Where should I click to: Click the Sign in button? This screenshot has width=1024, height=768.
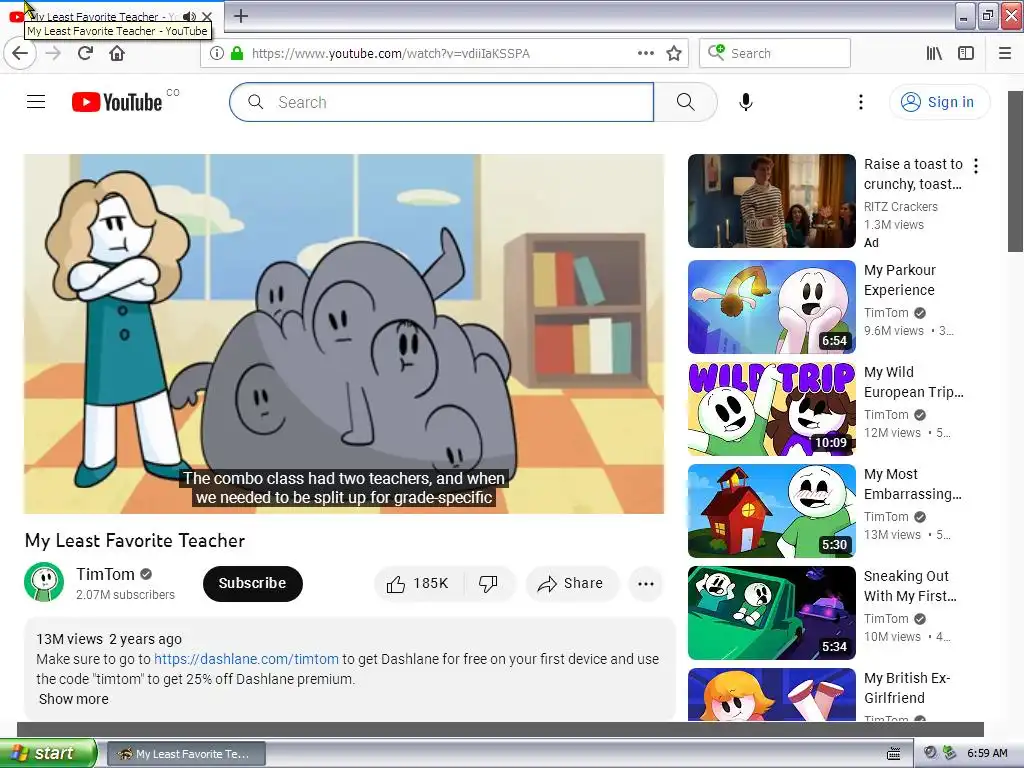(939, 102)
